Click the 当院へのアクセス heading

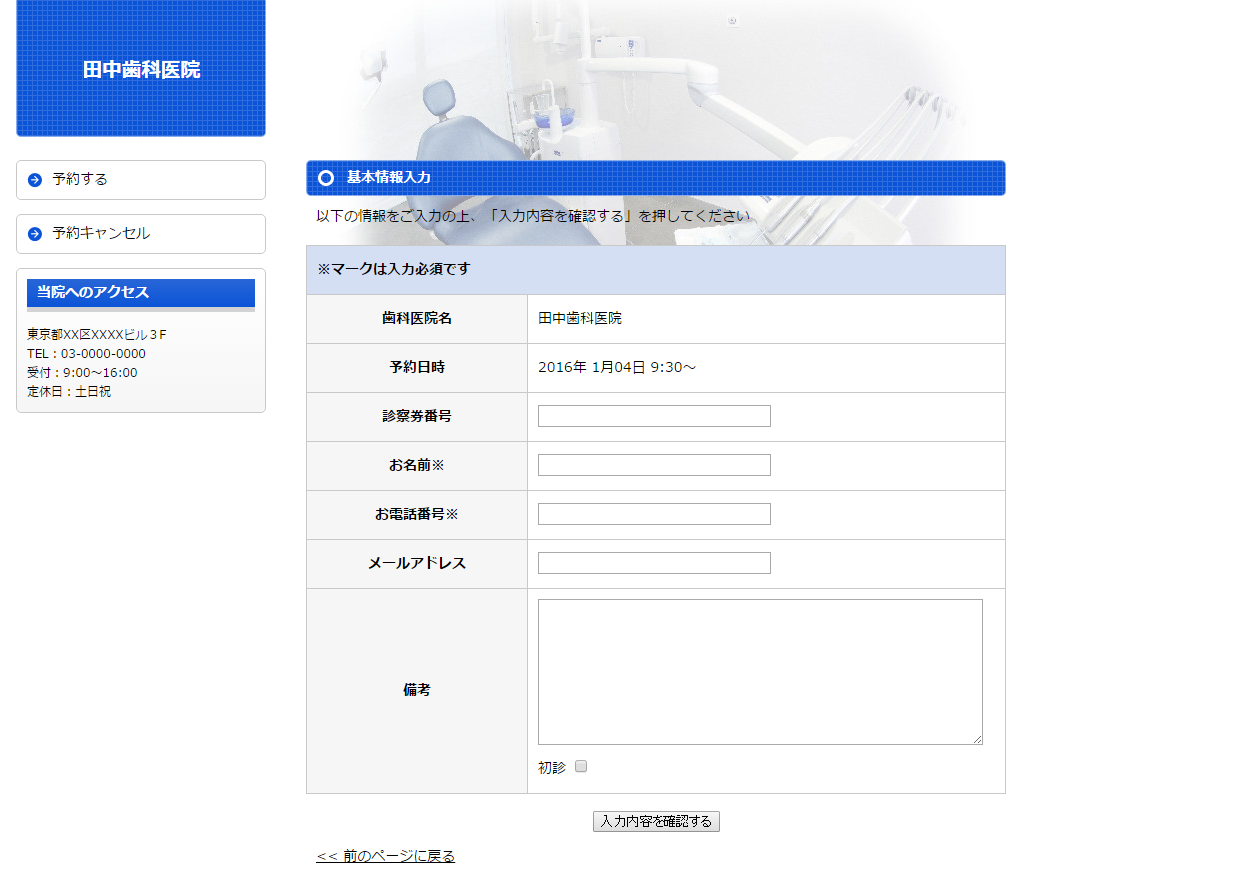pyautogui.click(x=93, y=292)
